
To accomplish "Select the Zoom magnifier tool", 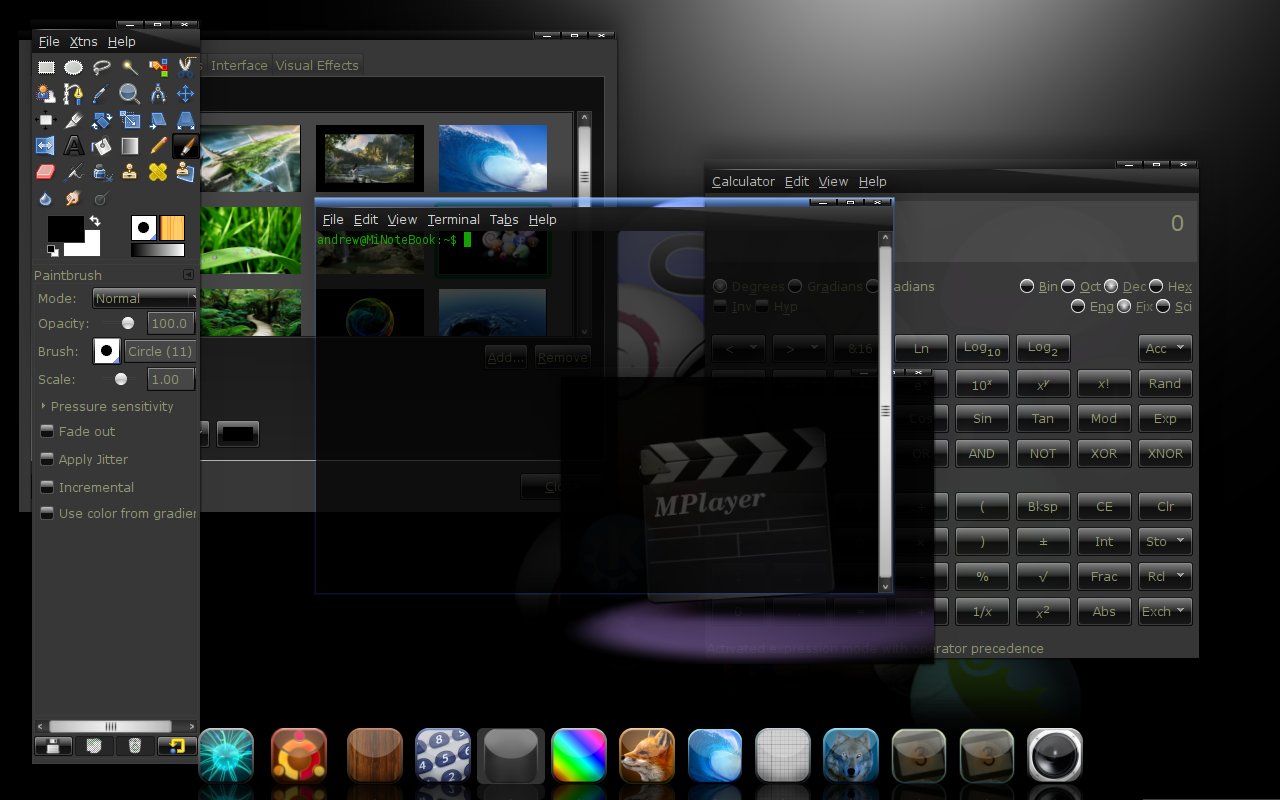I will tap(130, 94).
